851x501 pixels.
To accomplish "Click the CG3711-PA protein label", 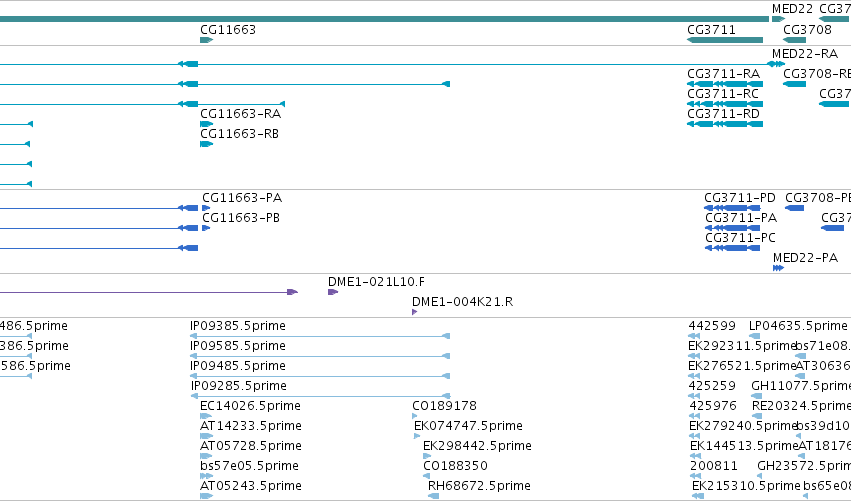I will coord(741,218).
